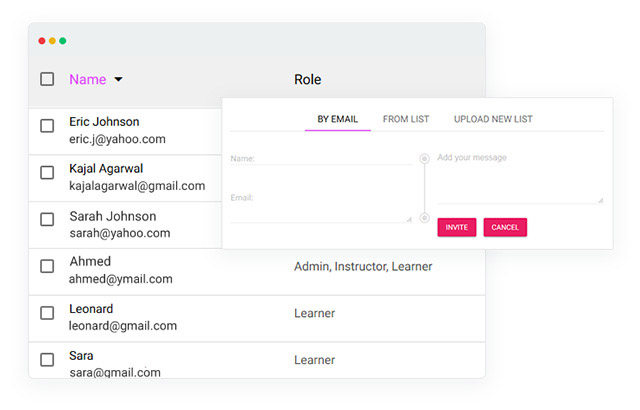Open the Name column sort dropdown arrow
This screenshot has width=640, height=410.
(x=118, y=80)
